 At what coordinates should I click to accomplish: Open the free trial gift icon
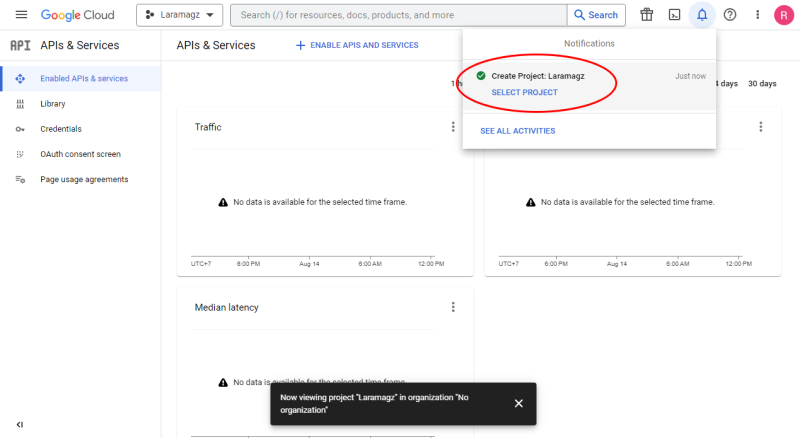point(646,15)
